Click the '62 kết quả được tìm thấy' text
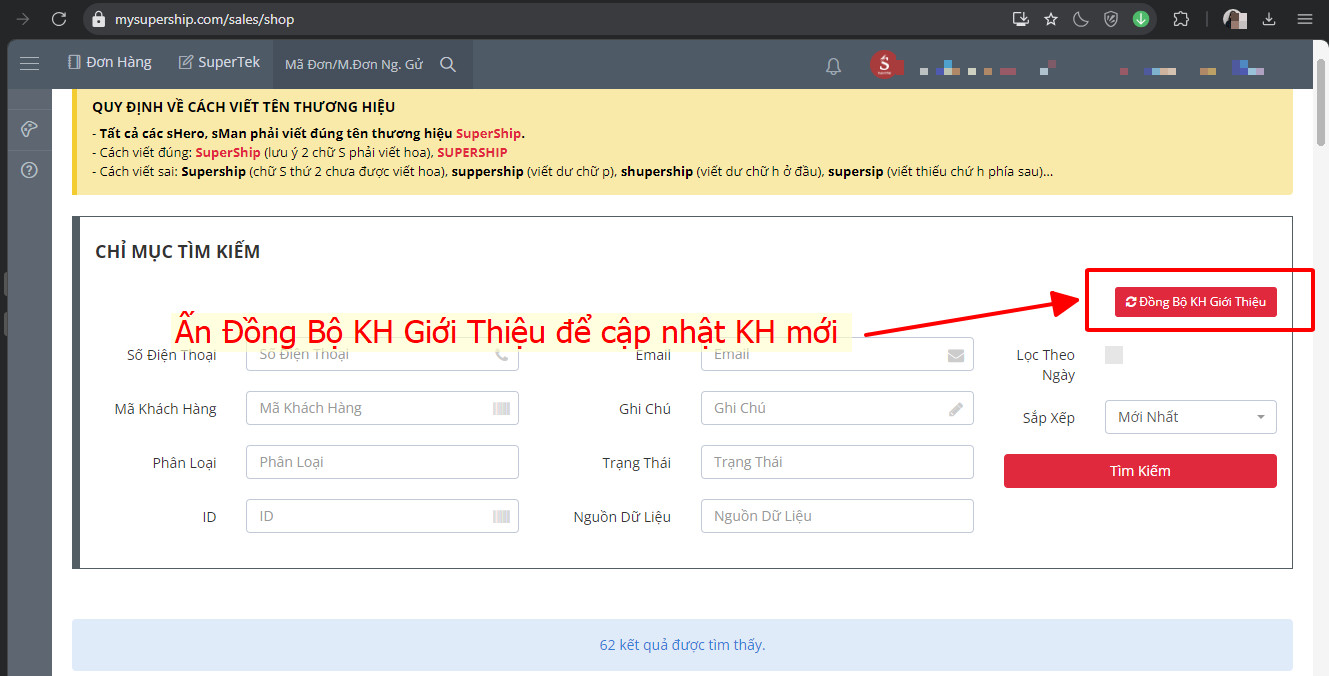Viewport: 1329px width, 676px height. (x=682, y=645)
